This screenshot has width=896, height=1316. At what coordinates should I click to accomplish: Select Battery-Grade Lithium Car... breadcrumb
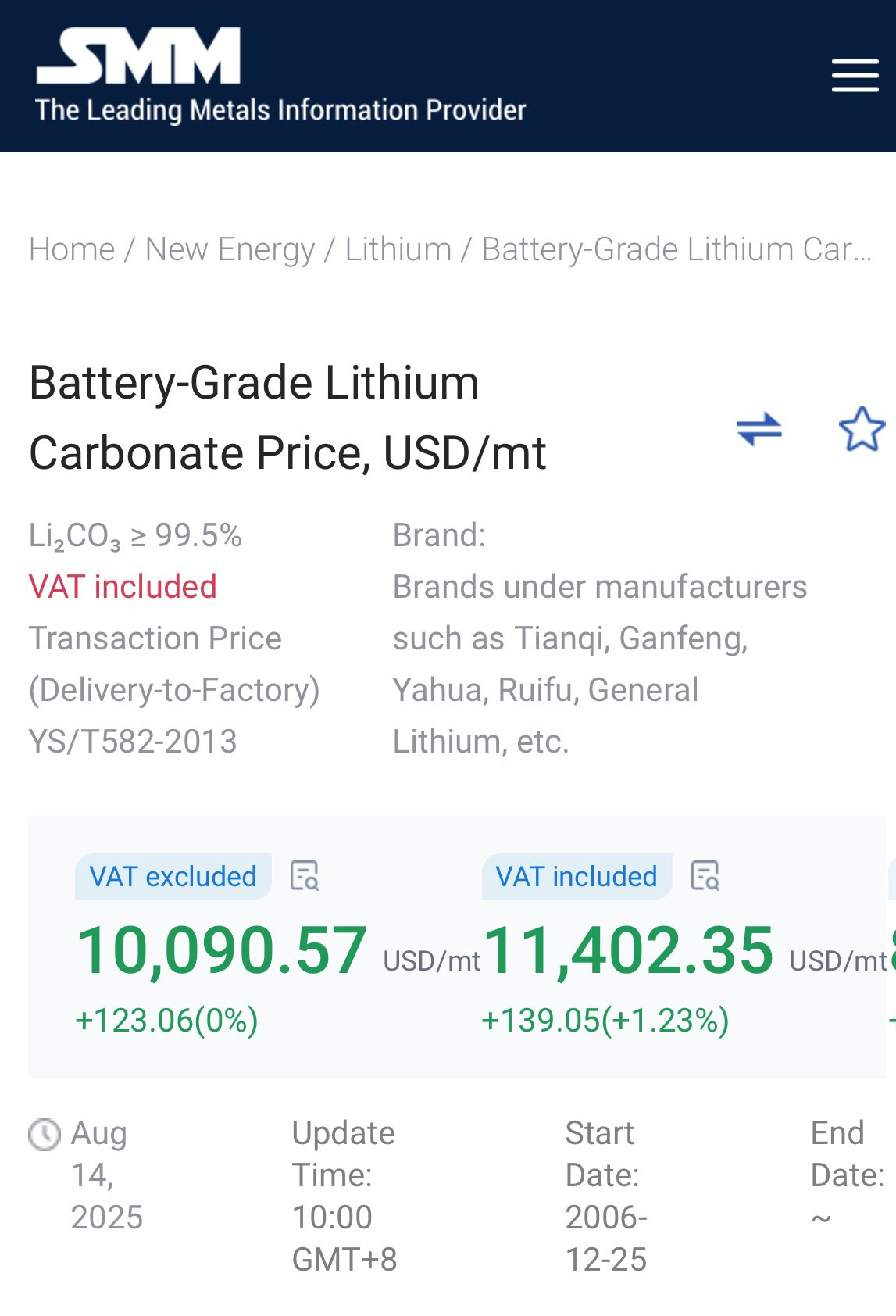(x=676, y=249)
